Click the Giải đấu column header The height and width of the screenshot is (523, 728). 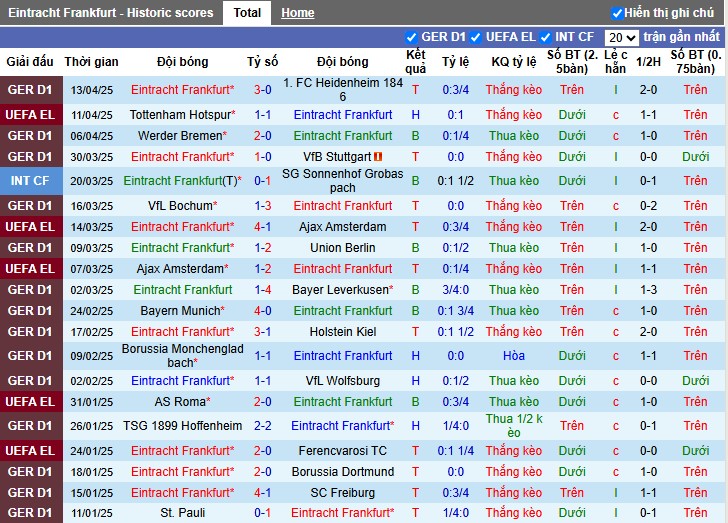(30, 61)
